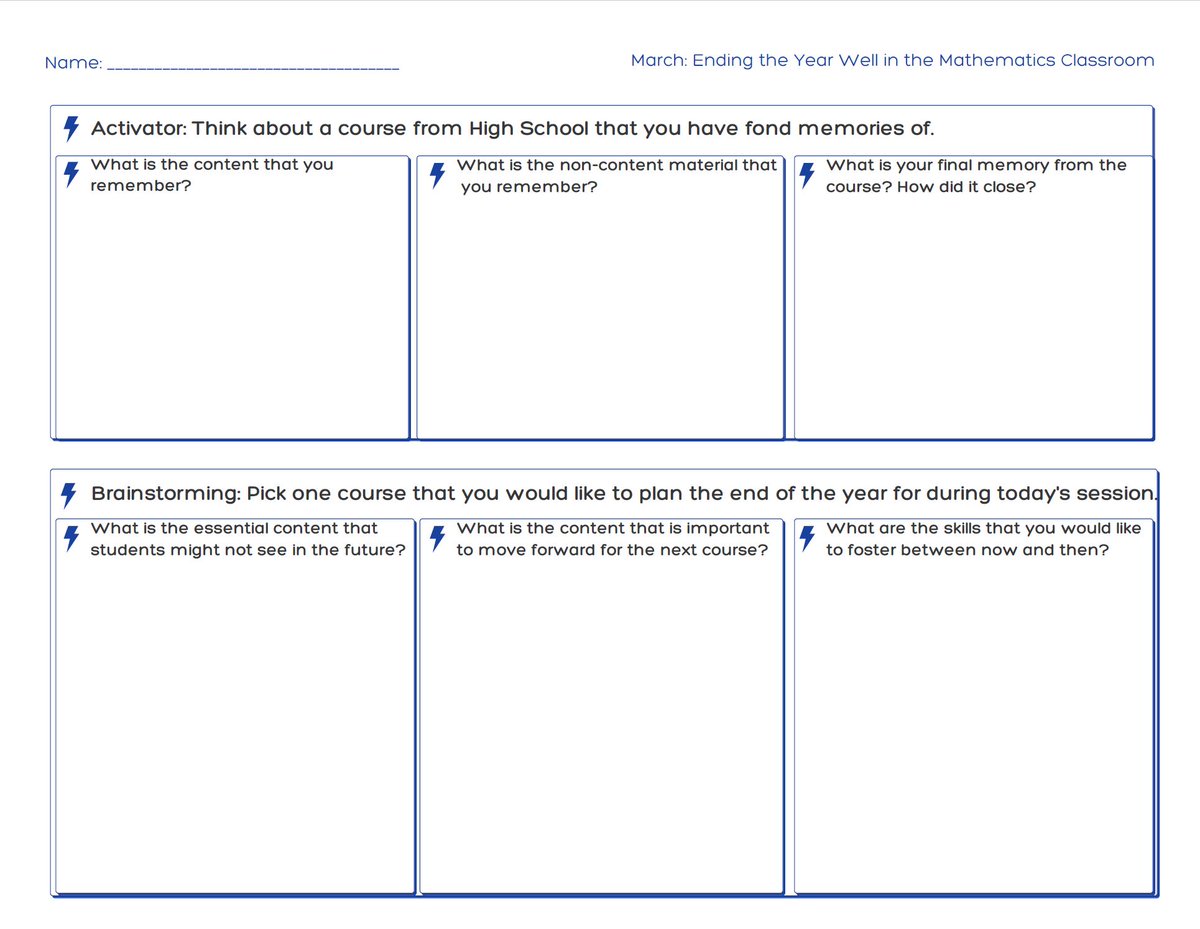Viewport: 1200px width, 929px height.
Task: Click the text 'What is your final memory from the course?'
Action: (x=976, y=176)
